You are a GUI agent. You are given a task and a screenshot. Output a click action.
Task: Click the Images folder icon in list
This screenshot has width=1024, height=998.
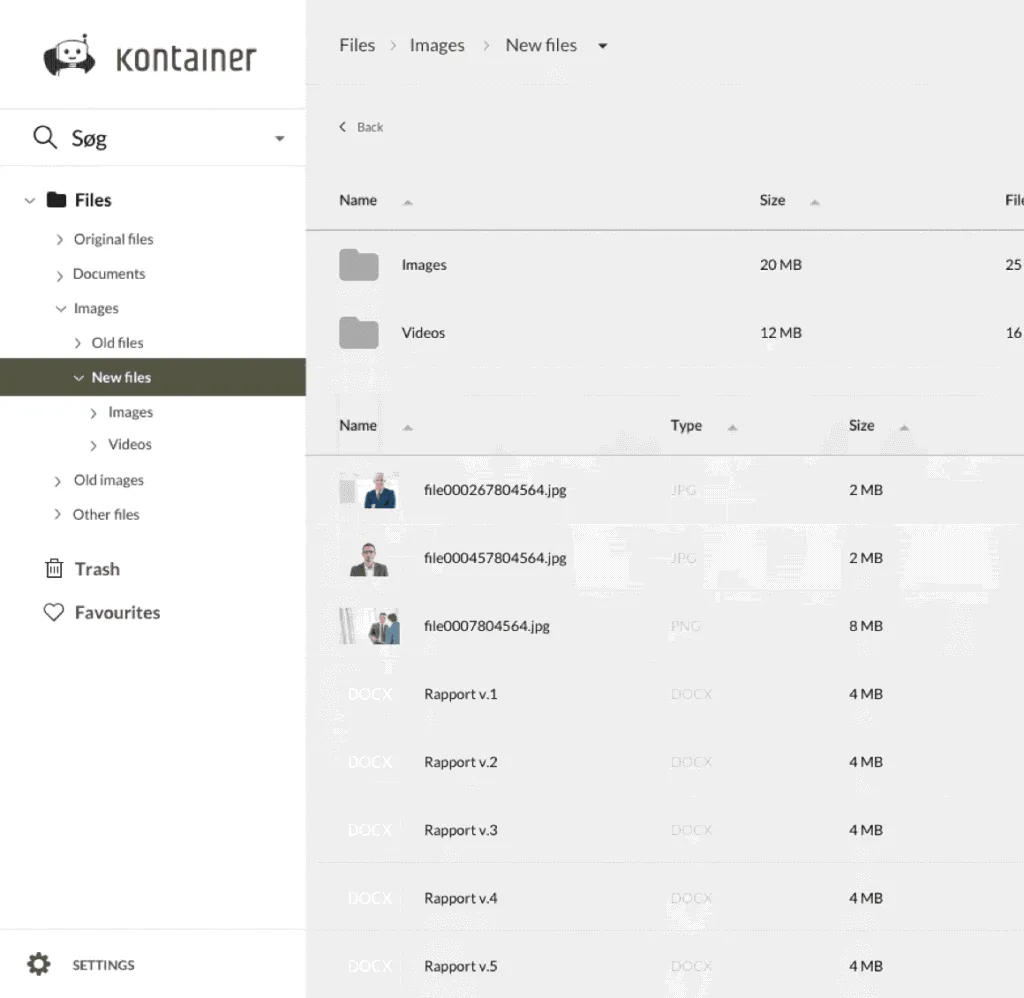pos(359,265)
